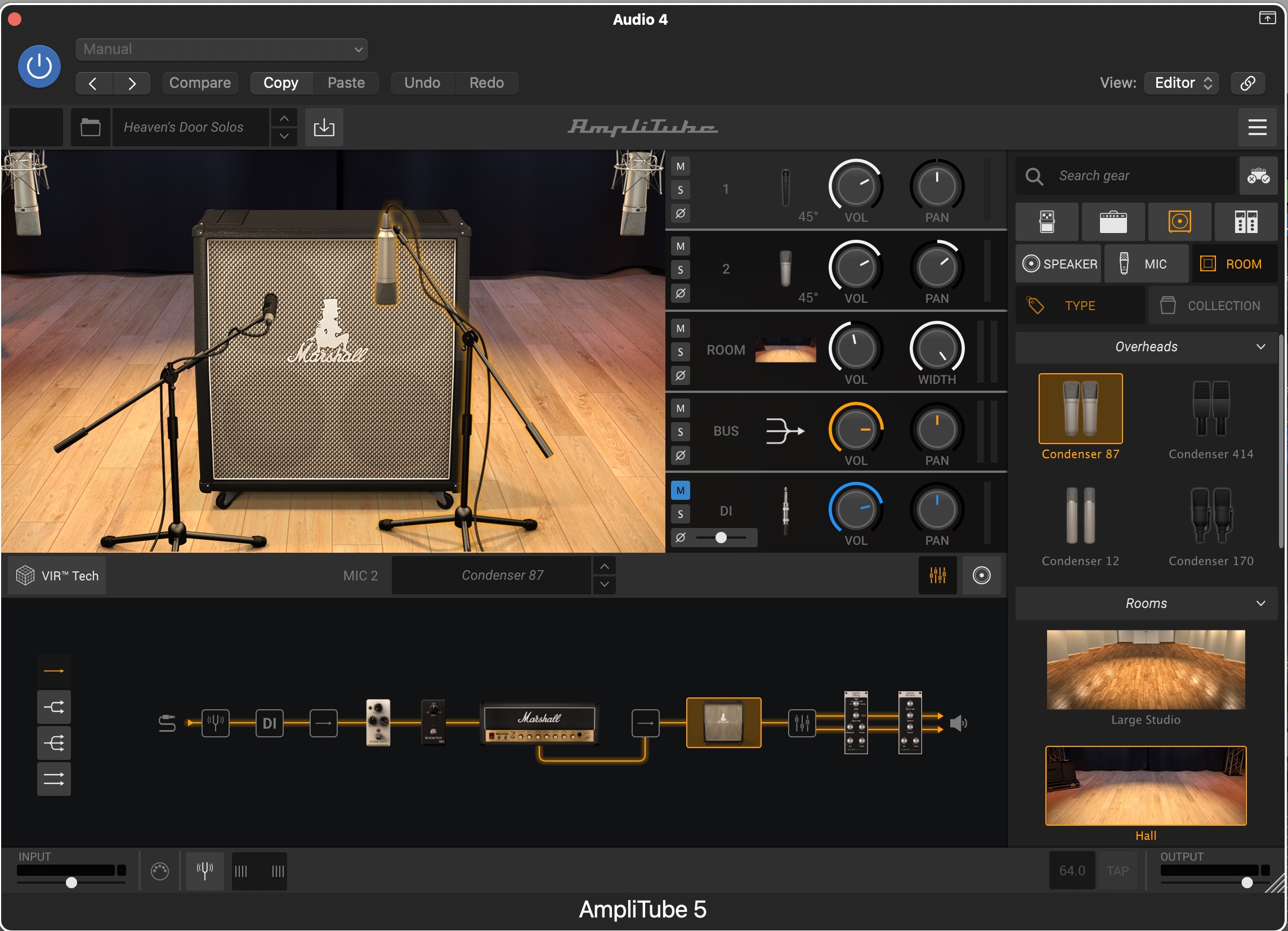
Task: Adjust the DI phase delay slider
Action: [x=721, y=538]
